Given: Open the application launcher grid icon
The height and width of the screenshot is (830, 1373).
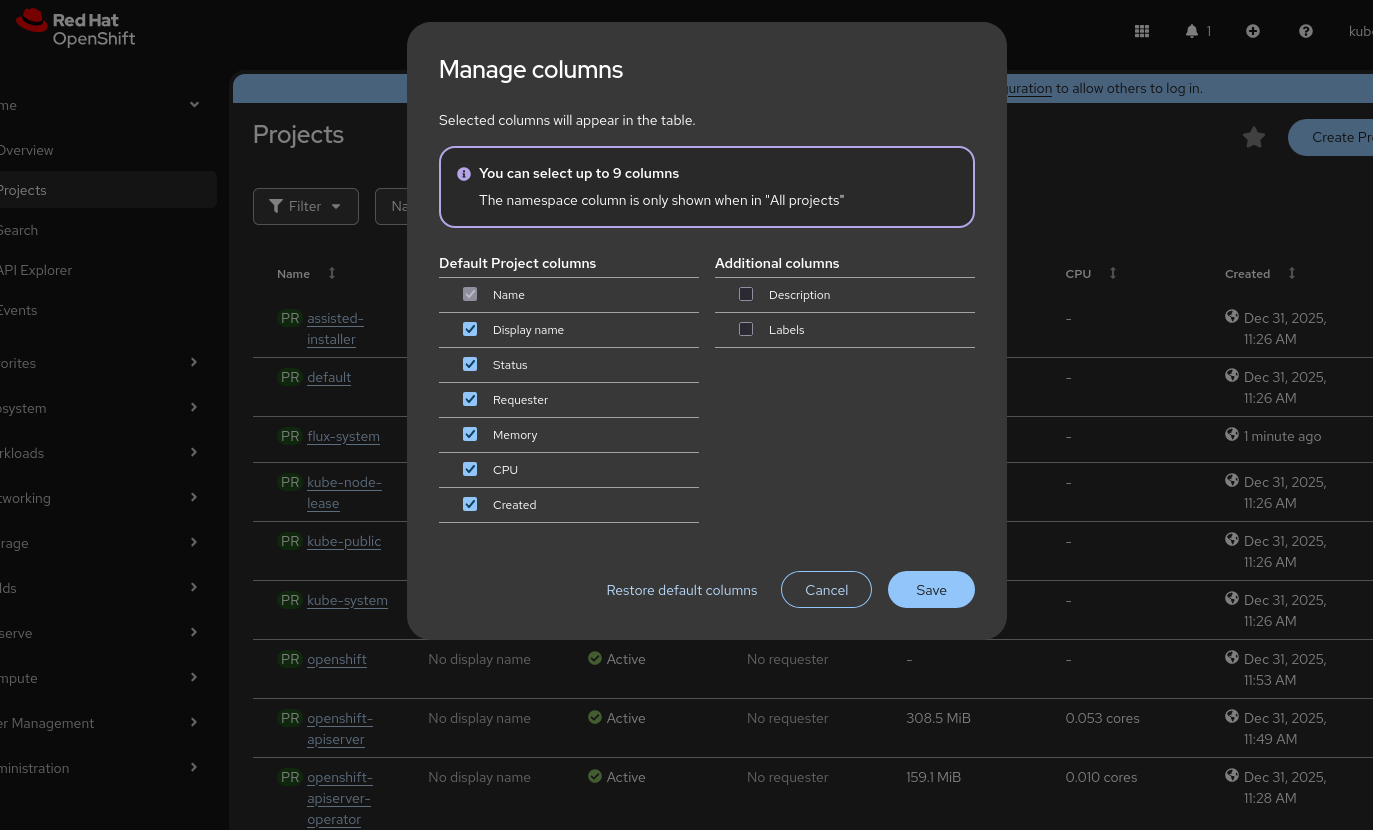Looking at the screenshot, I should 1142,31.
